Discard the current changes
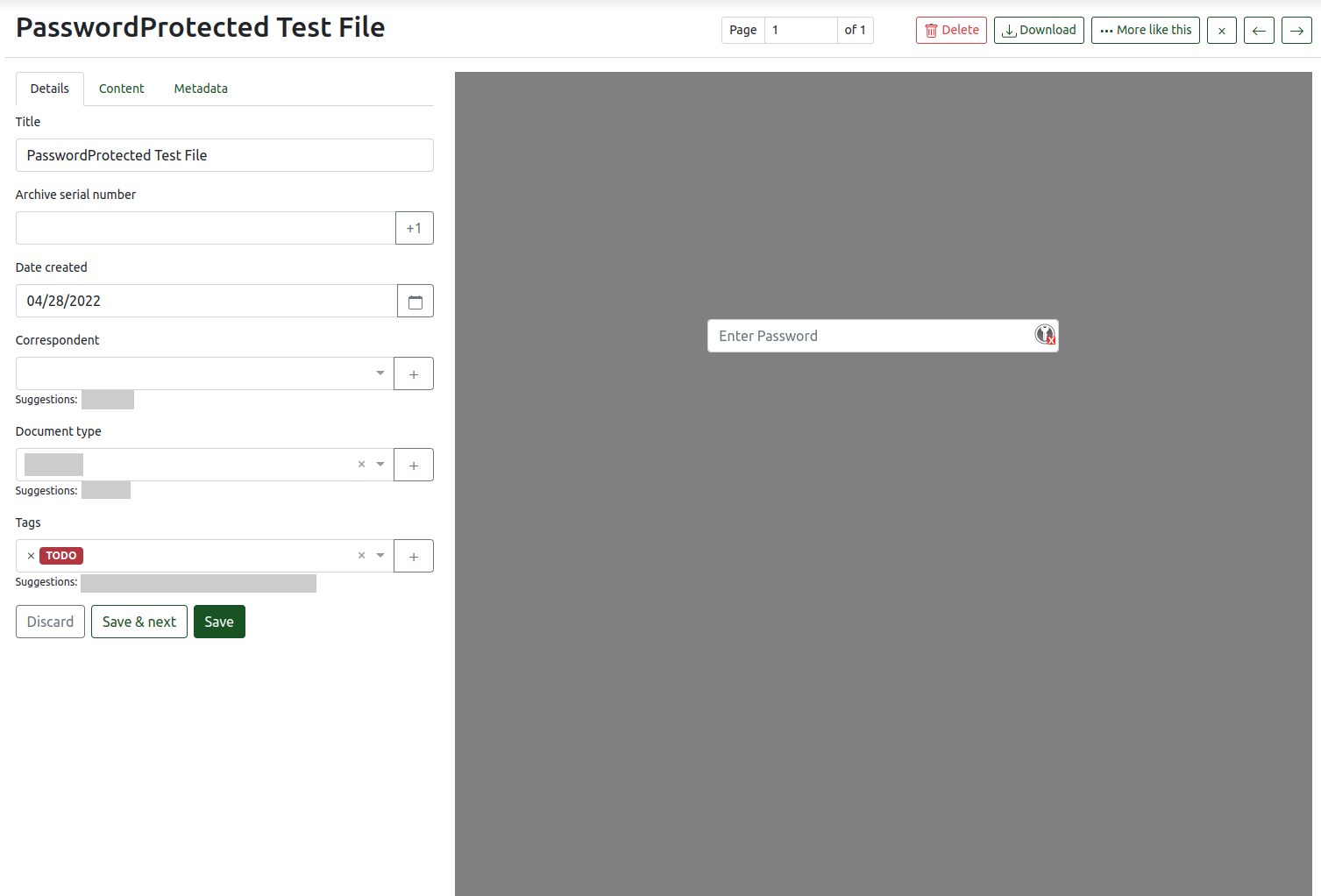Screen dimensions: 1321x896 [50, 621]
